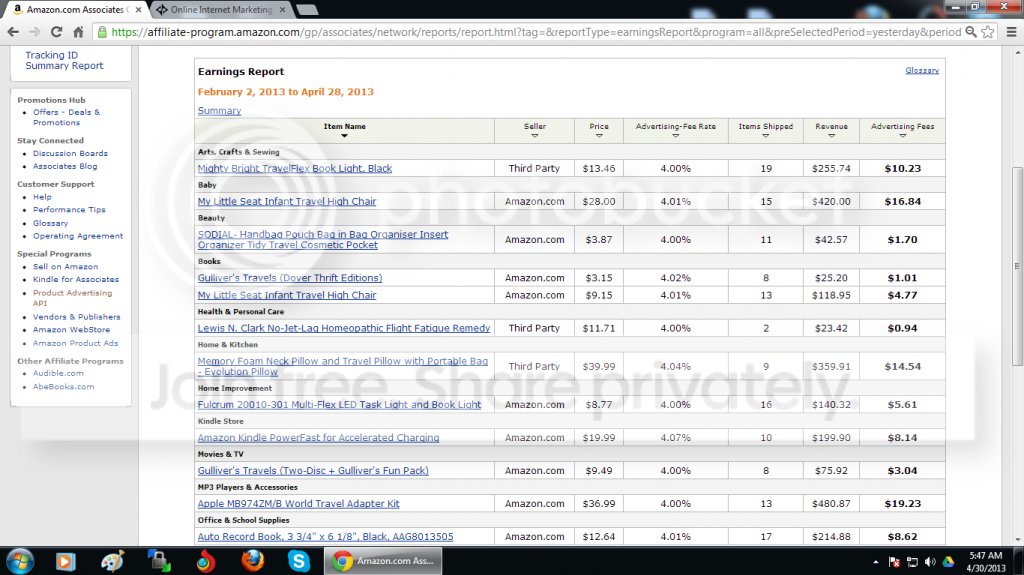Open Auto Record Book item
Viewport: 1024px width, 575px height.
coord(325,536)
